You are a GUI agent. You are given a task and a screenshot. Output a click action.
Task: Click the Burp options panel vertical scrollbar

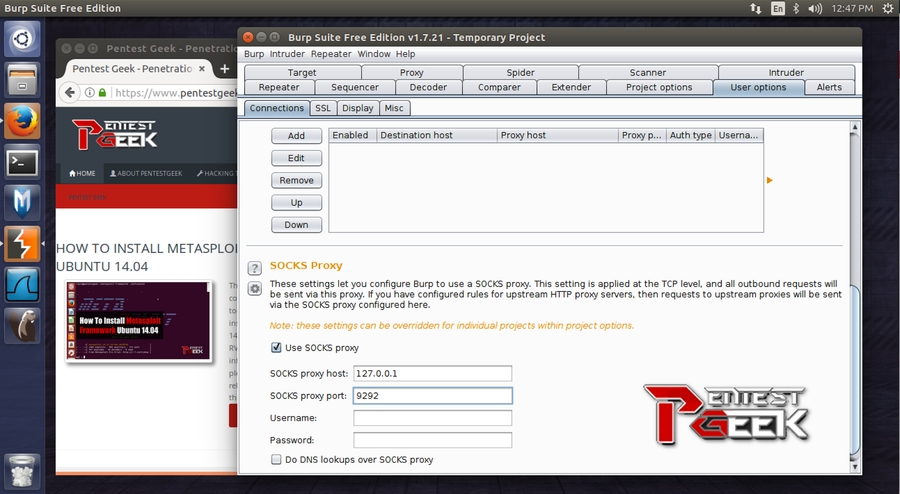854,300
